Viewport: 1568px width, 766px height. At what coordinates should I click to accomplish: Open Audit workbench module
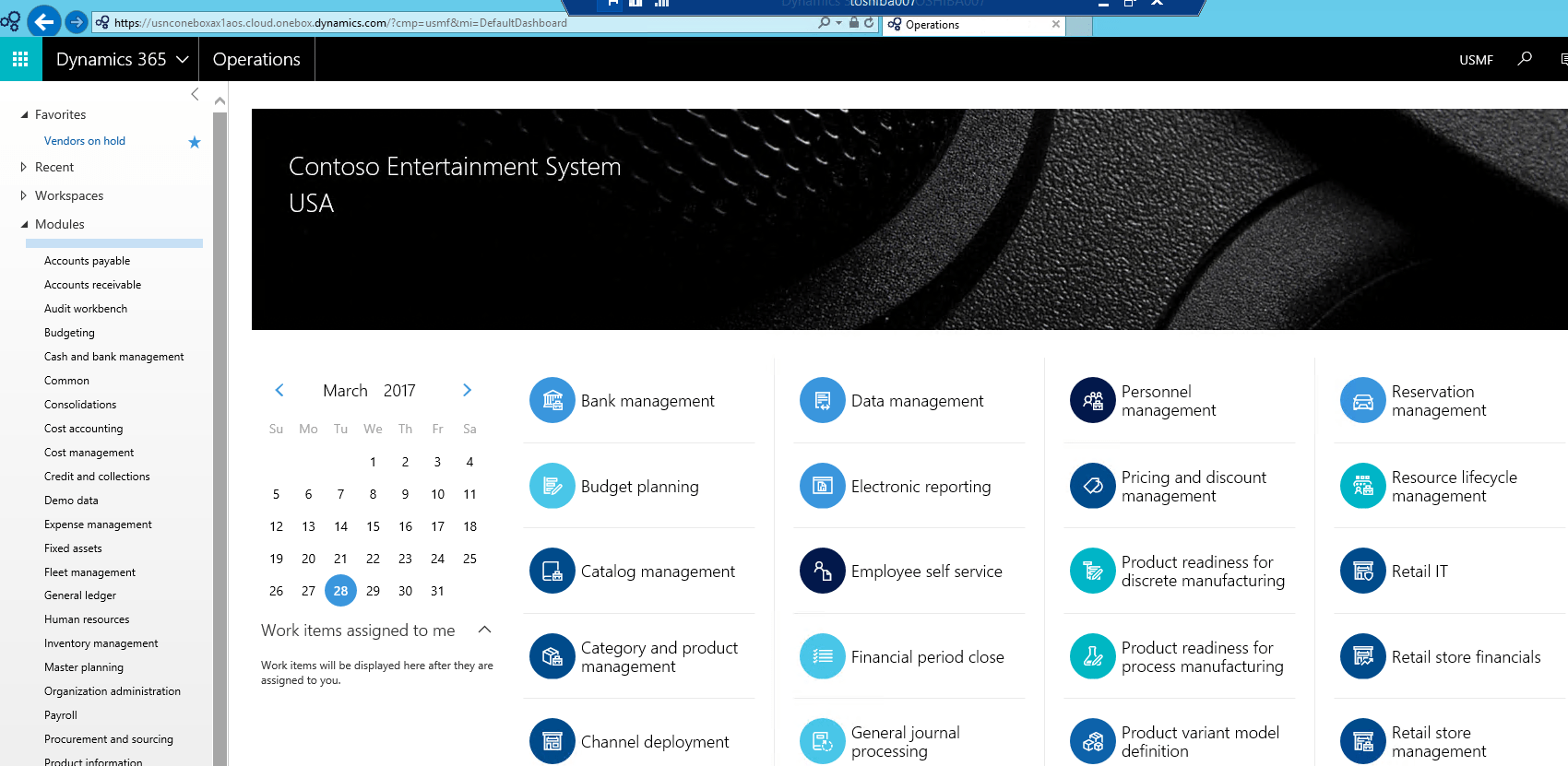[86, 309]
